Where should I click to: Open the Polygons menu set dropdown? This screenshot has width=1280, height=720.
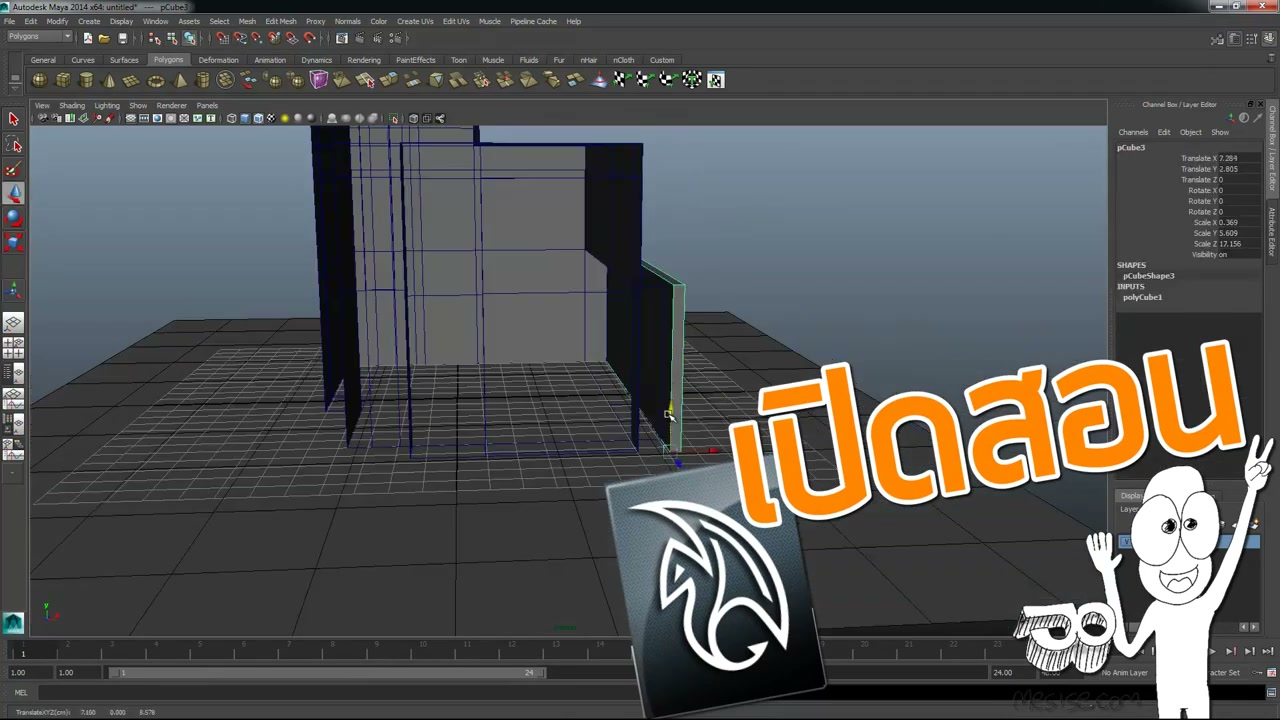[x=39, y=37]
